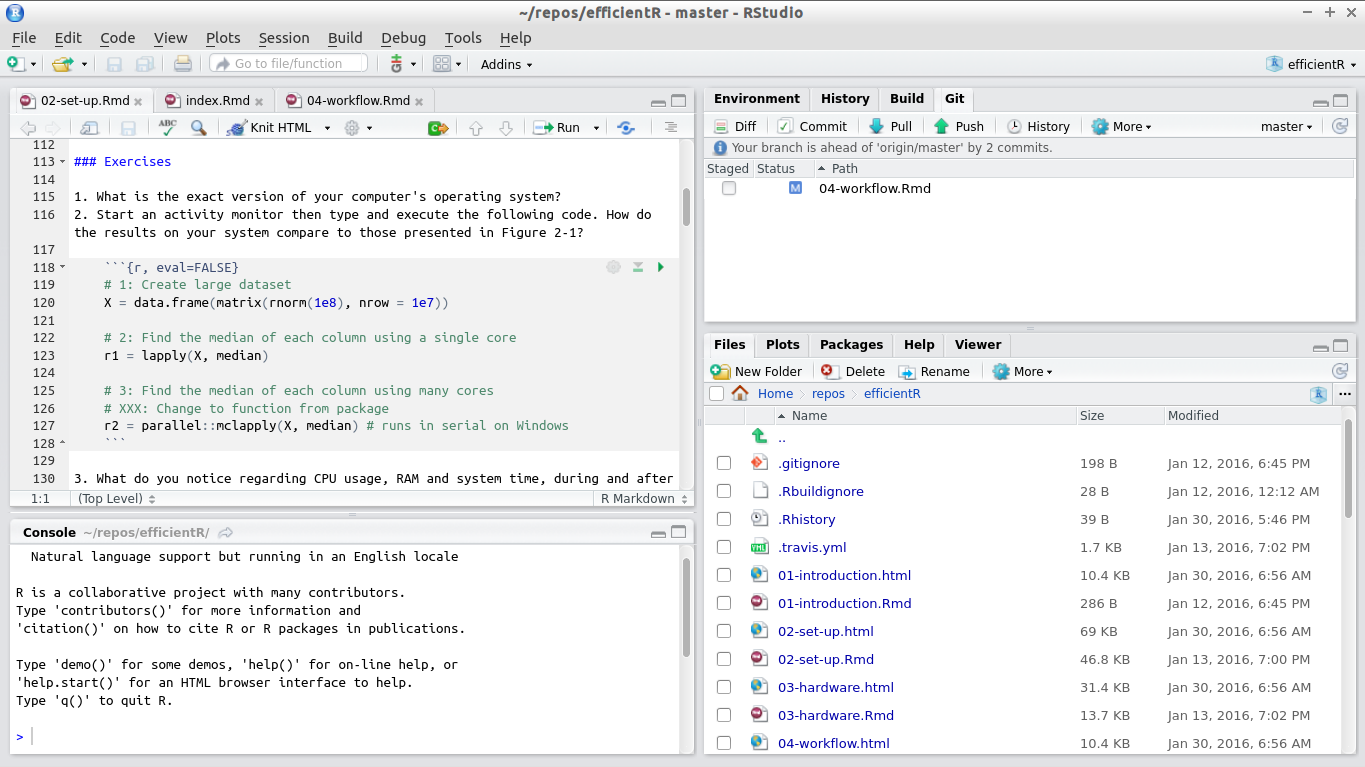The height and width of the screenshot is (767, 1365).
Task: Click the Git Push icon
Action: [x=941, y=126]
